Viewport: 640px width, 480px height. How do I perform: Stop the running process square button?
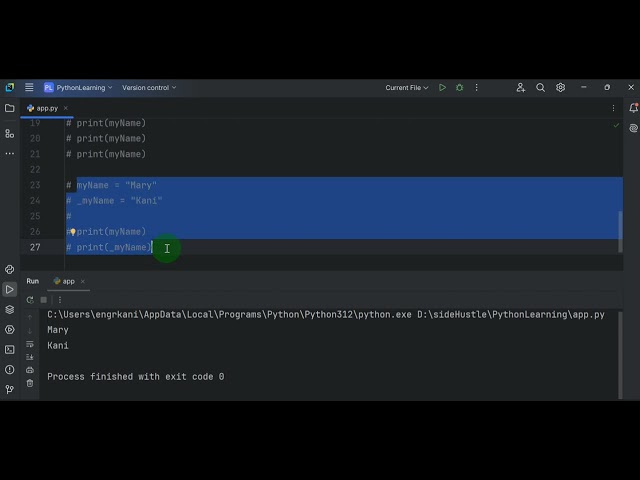pos(44,300)
